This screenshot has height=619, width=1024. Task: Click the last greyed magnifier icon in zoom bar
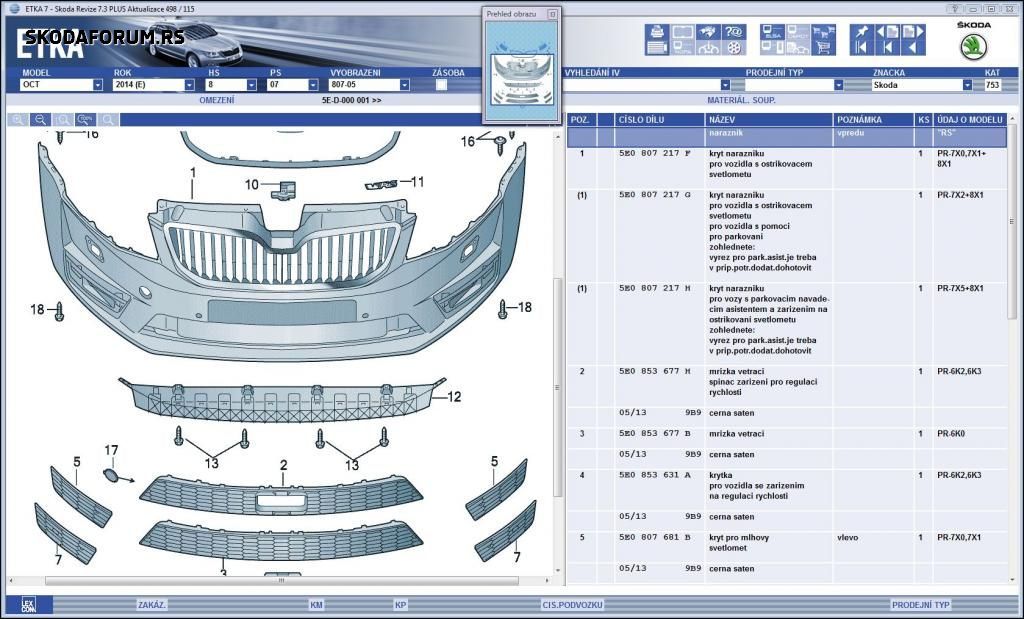tap(108, 119)
